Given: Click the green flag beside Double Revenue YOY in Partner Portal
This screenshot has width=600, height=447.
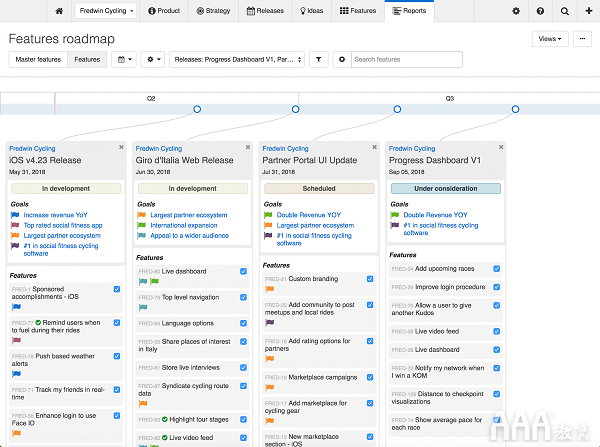Looking at the screenshot, I should tap(268, 215).
